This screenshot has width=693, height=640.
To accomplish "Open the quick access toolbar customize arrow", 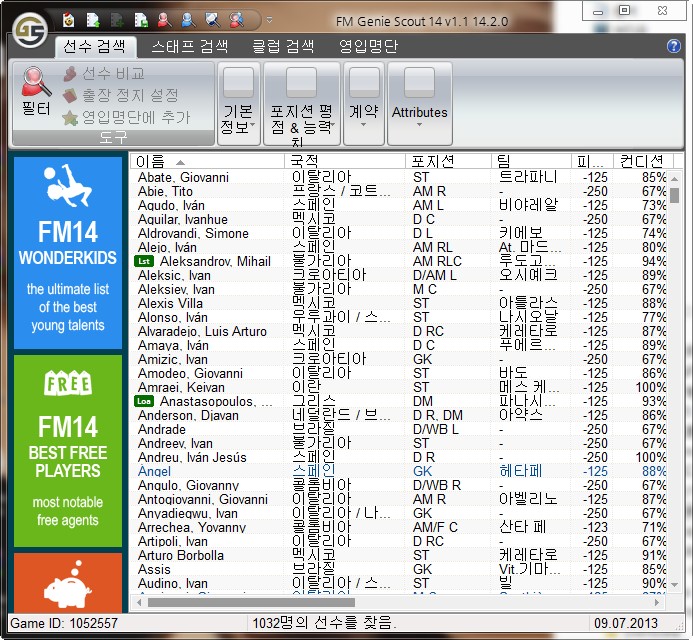I will [269, 19].
